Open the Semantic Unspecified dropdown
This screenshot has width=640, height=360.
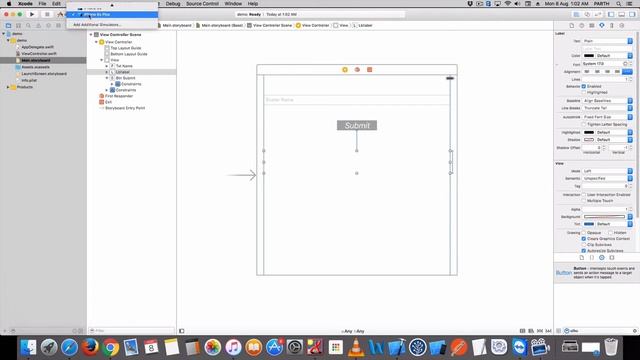pos(607,178)
